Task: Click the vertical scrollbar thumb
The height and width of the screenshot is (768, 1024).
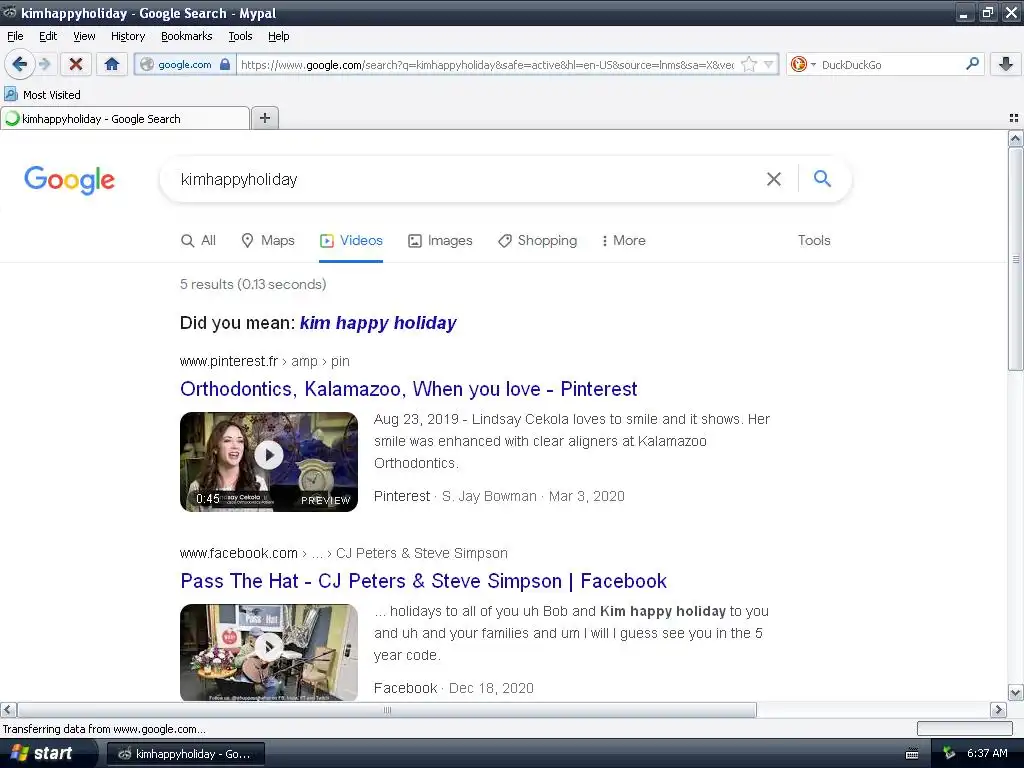Action: click(1016, 259)
